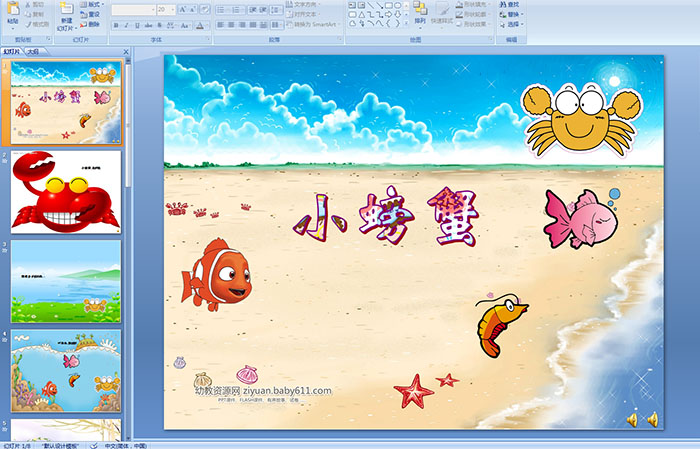Switch to the Slides (幻灯片) pane tab
700x449 pixels.
(x=12, y=52)
